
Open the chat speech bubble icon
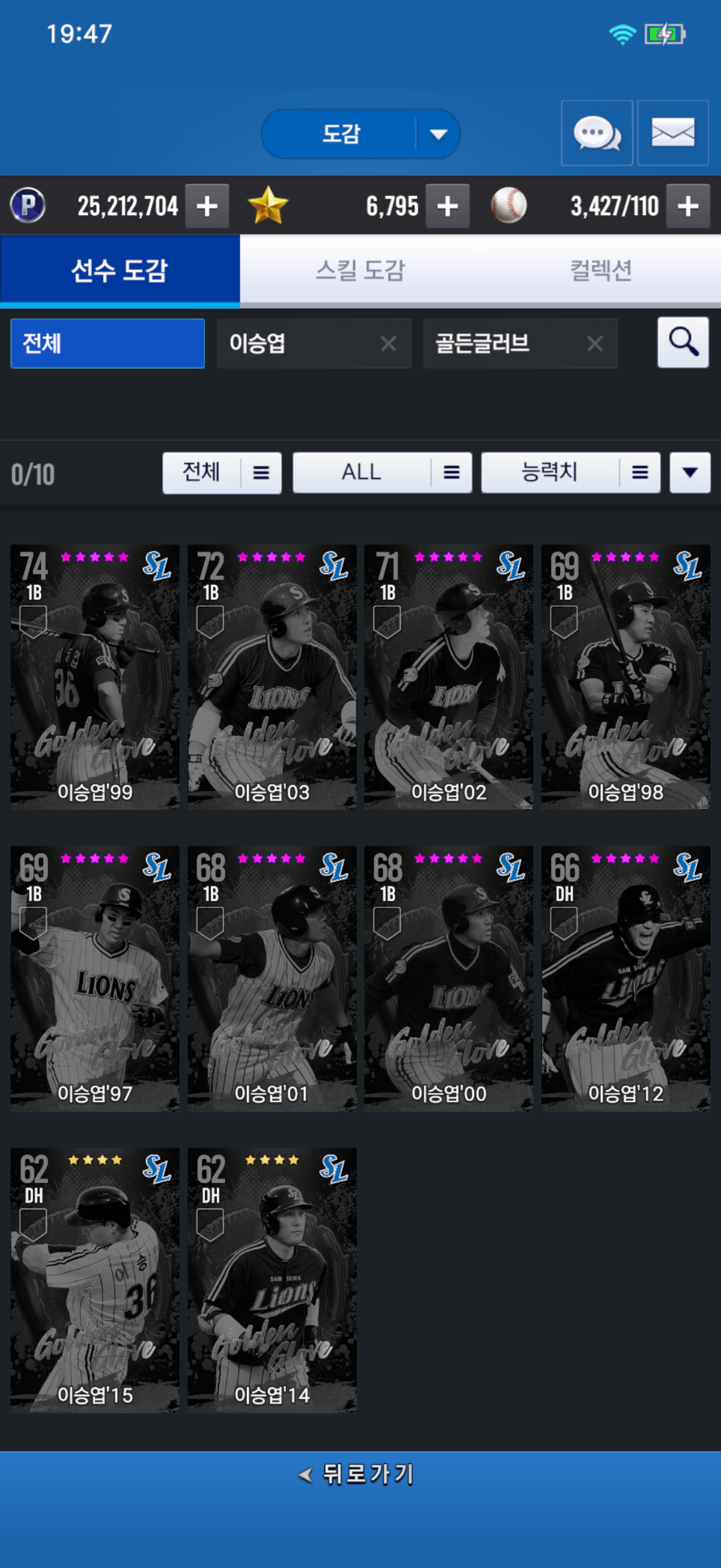(x=596, y=133)
